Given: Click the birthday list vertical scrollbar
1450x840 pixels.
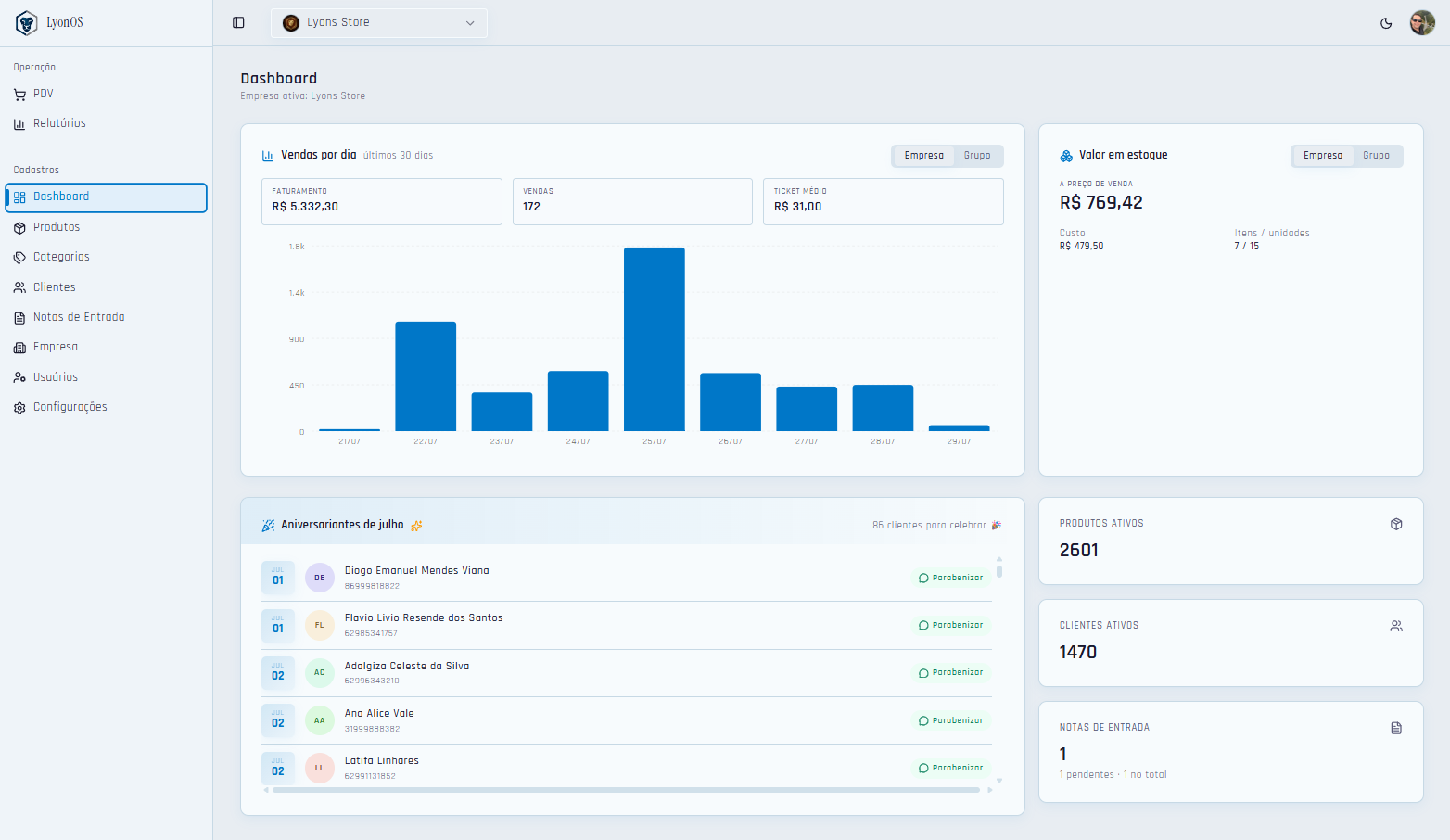Looking at the screenshot, I should coord(999,569).
